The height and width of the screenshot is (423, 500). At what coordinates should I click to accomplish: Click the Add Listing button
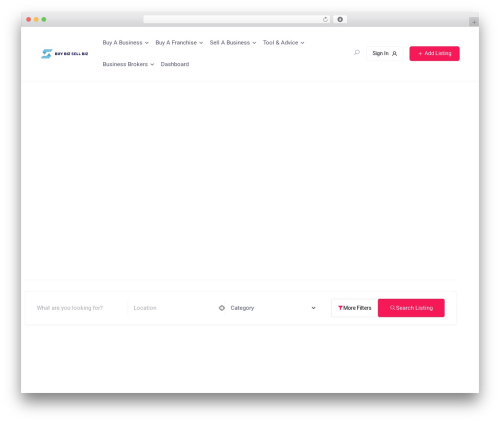pyautogui.click(x=434, y=53)
